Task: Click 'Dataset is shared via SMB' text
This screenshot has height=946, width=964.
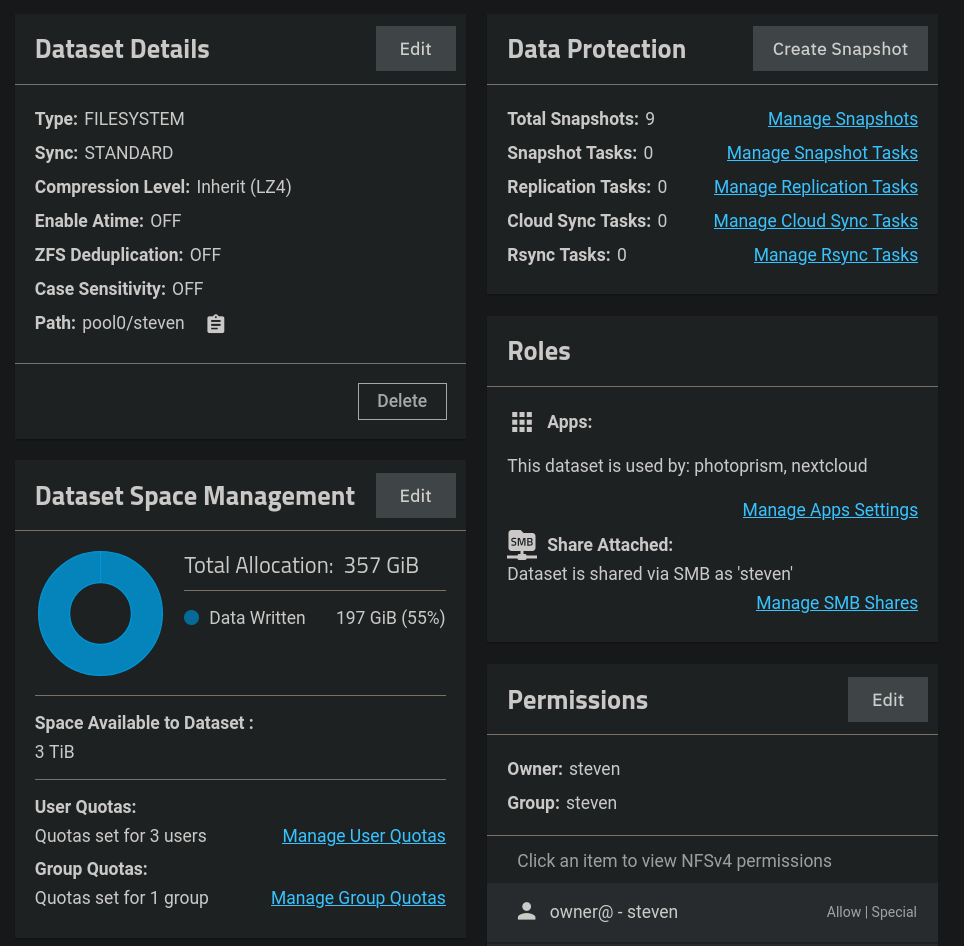Action: click(x=650, y=574)
